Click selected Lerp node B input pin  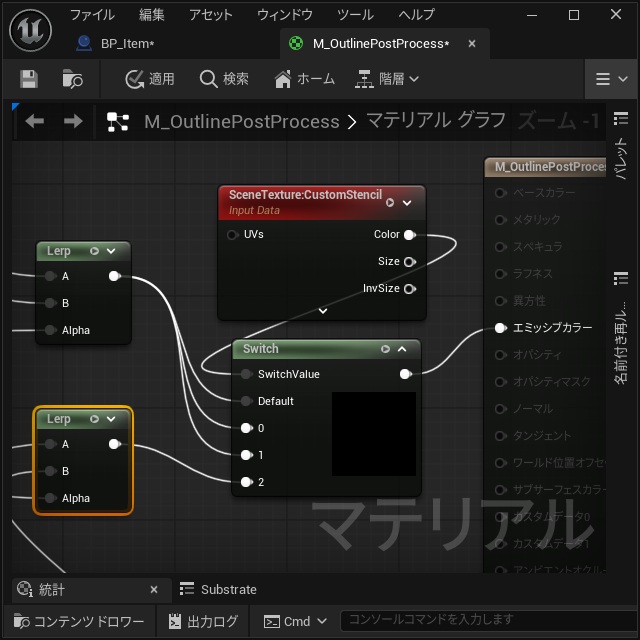(50, 471)
